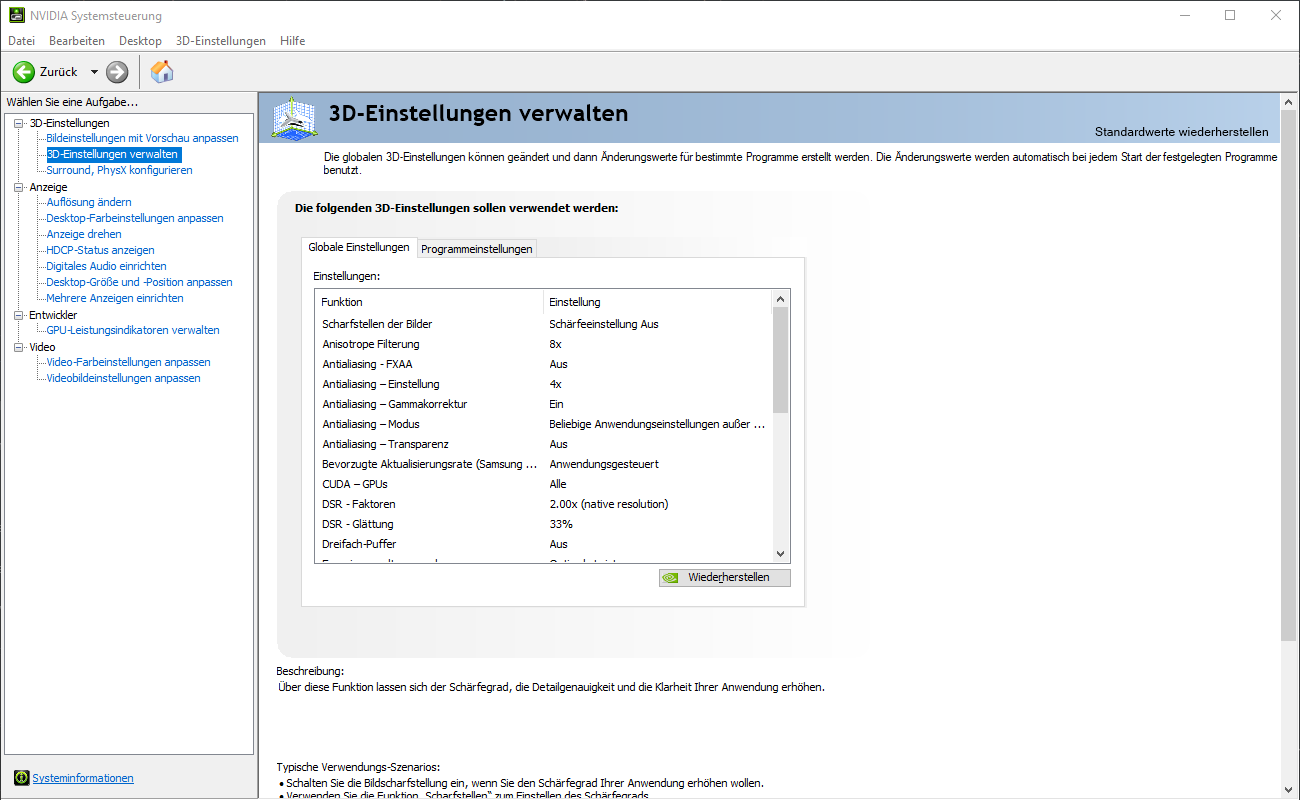The height and width of the screenshot is (800, 1300).
Task: Open the 3D-Einstellungen menu
Action: pyautogui.click(x=221, y=41)
